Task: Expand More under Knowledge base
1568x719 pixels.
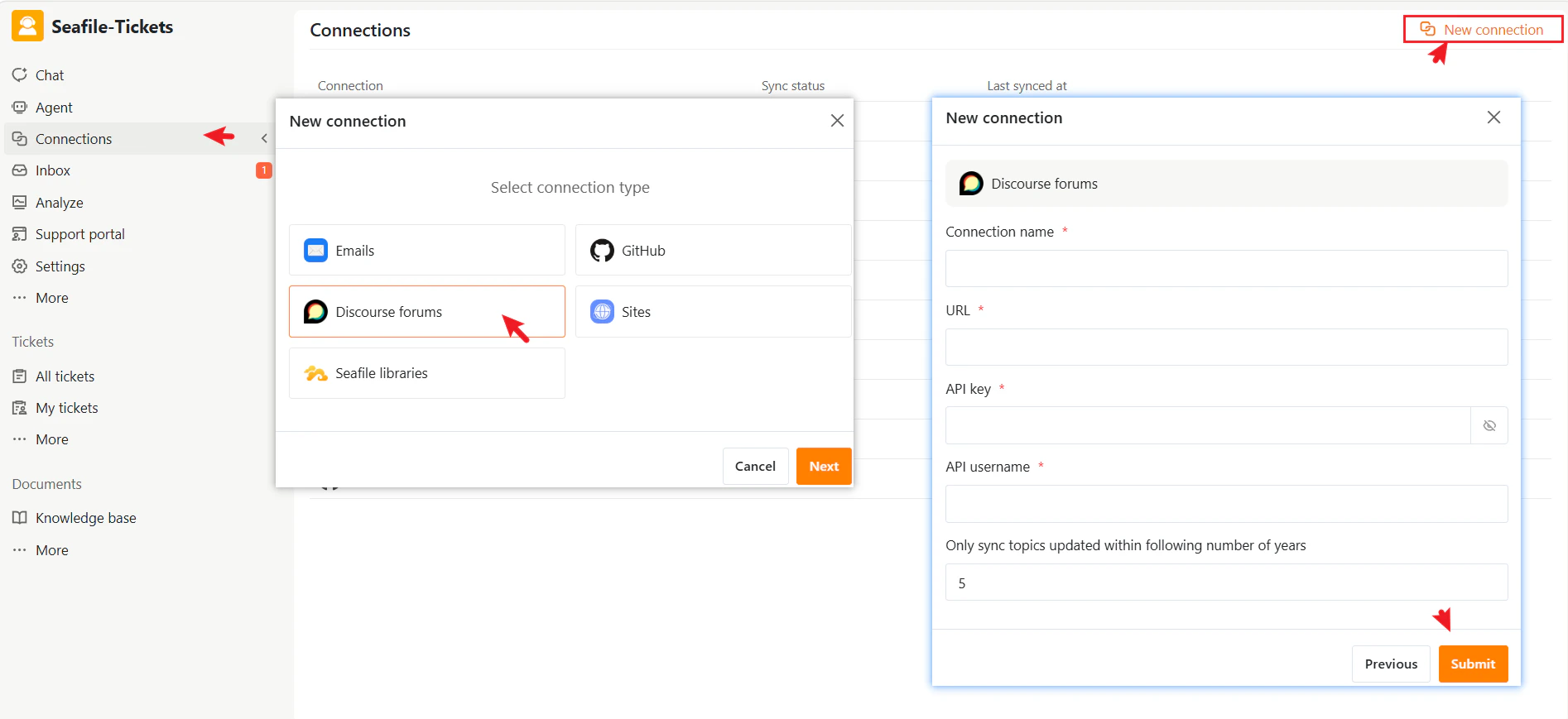Action: click(x=51, y=550)
